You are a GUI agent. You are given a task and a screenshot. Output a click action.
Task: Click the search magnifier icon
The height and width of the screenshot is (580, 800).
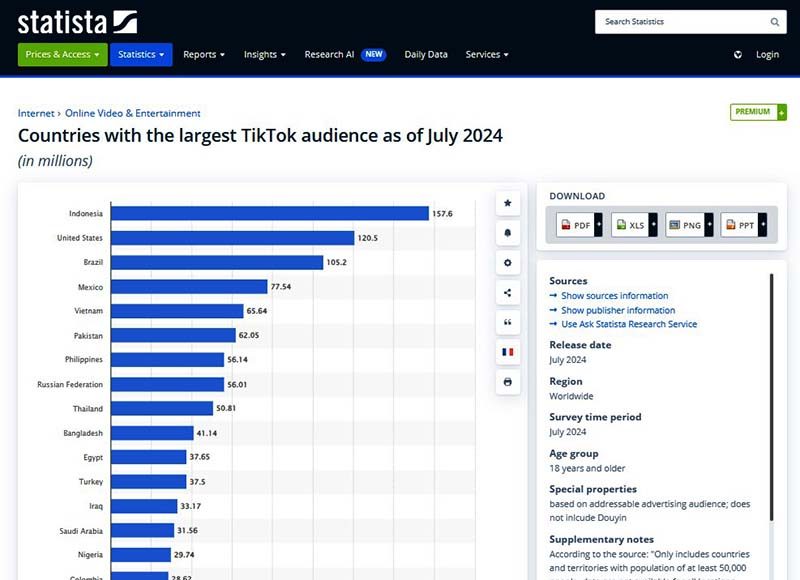pos(774,22)
